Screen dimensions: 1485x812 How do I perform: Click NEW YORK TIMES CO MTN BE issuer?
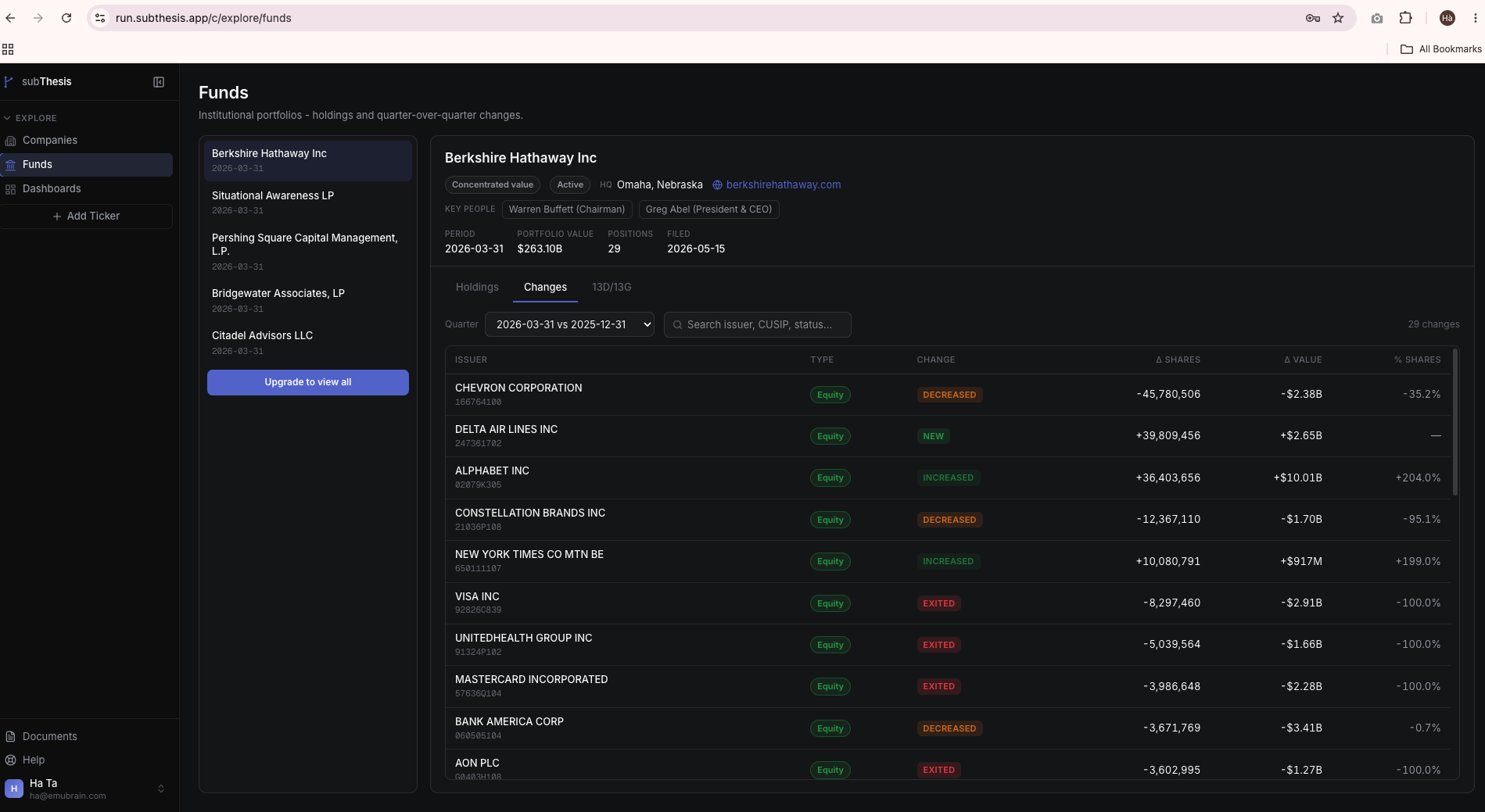529,555
